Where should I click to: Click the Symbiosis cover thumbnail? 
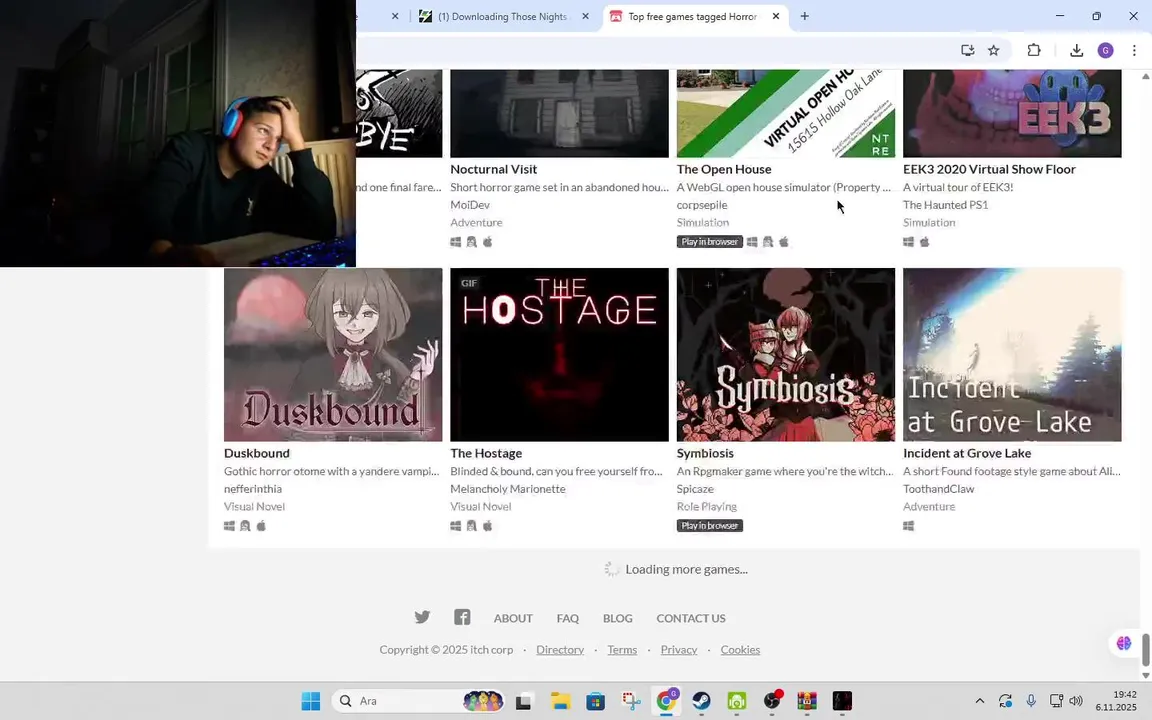tap(786, 355)
